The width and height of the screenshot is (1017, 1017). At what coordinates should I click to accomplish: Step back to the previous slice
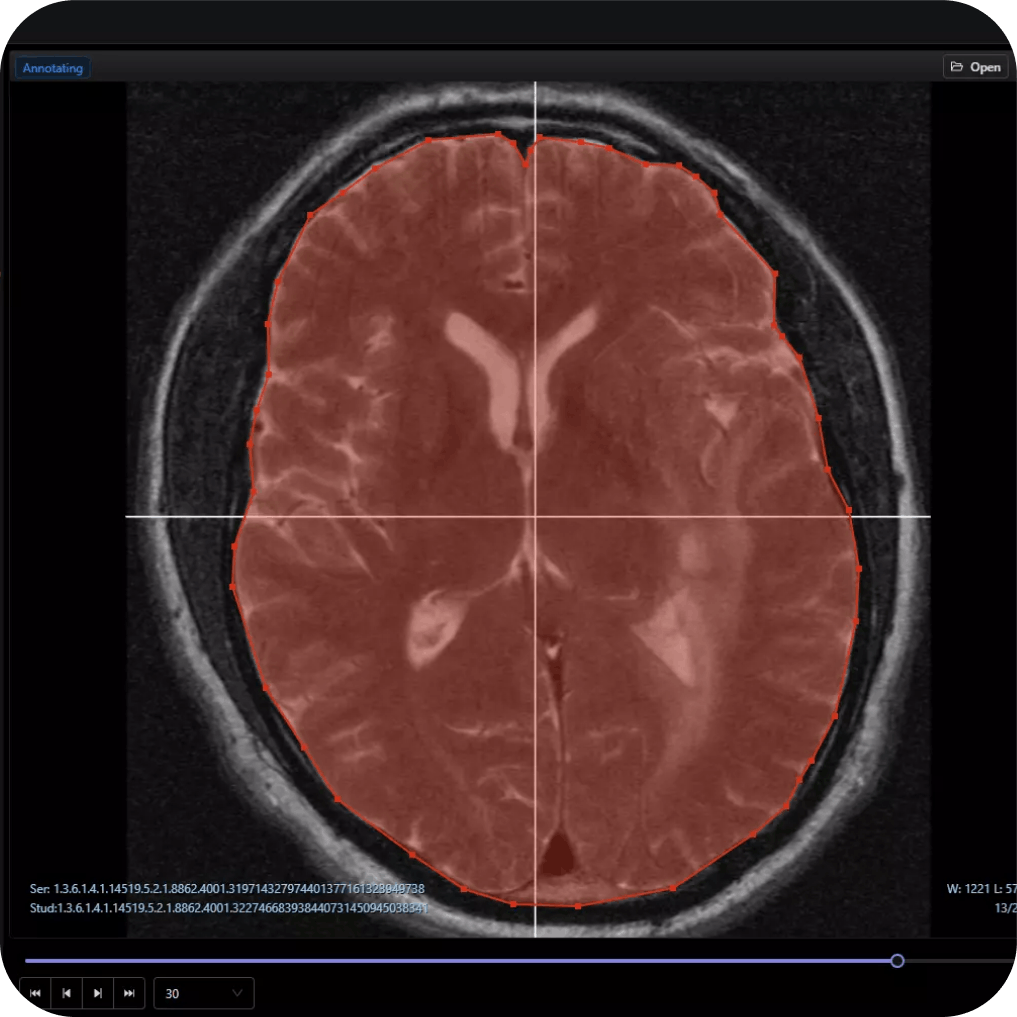pos(66,993)
